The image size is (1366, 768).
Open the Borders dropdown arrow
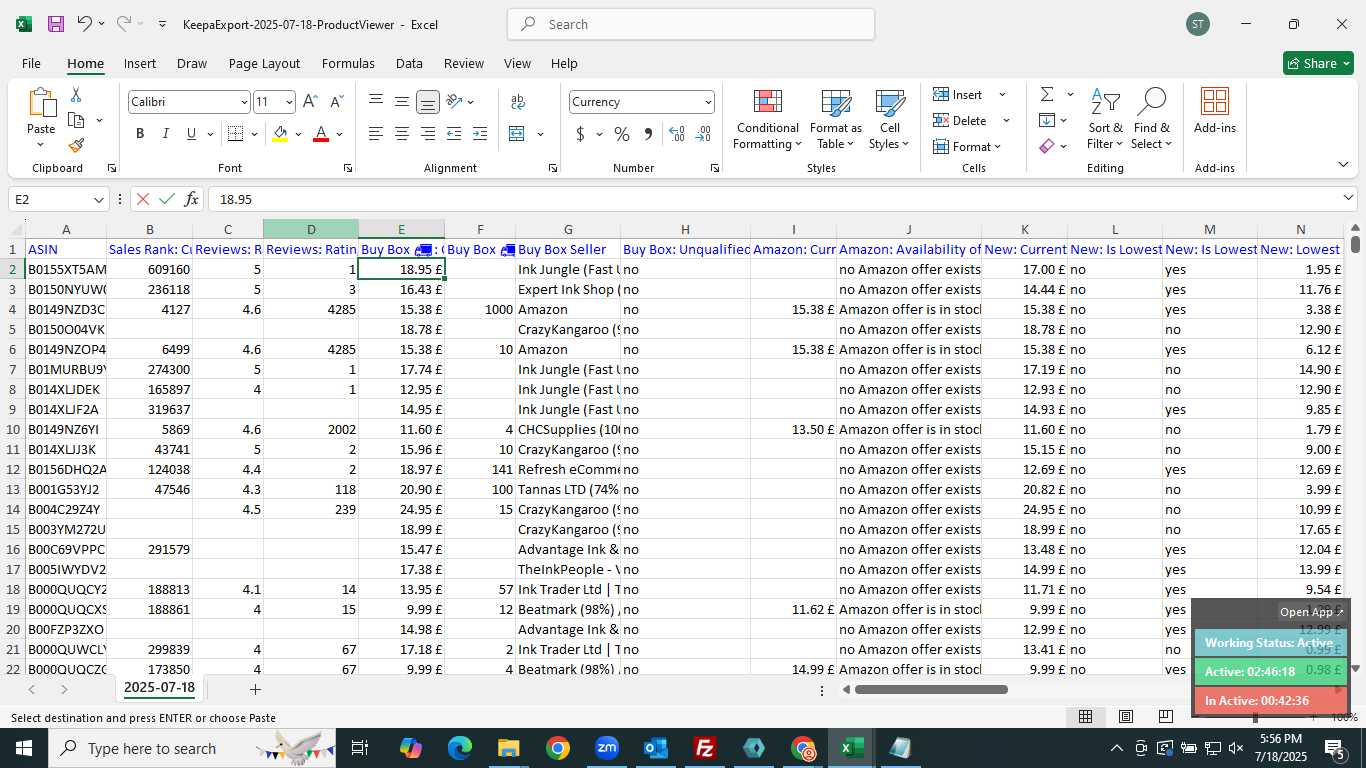tap(254, 134)
